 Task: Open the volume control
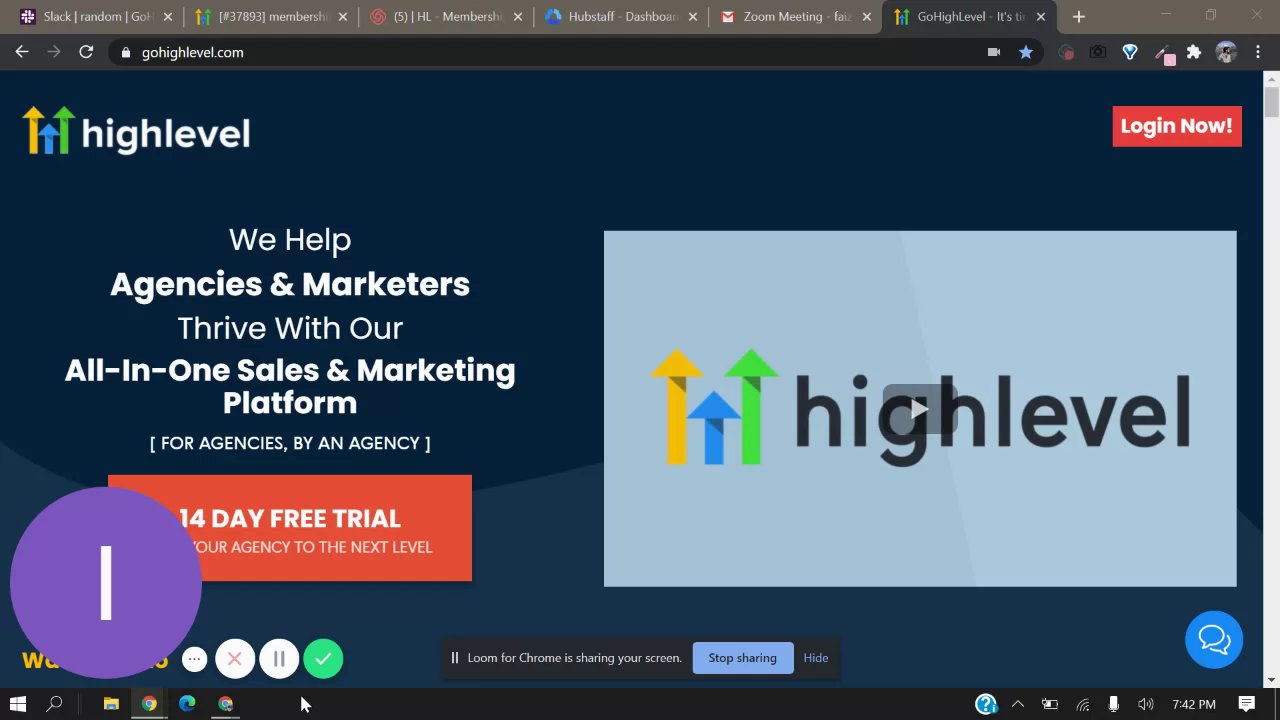pos(1145,704)
